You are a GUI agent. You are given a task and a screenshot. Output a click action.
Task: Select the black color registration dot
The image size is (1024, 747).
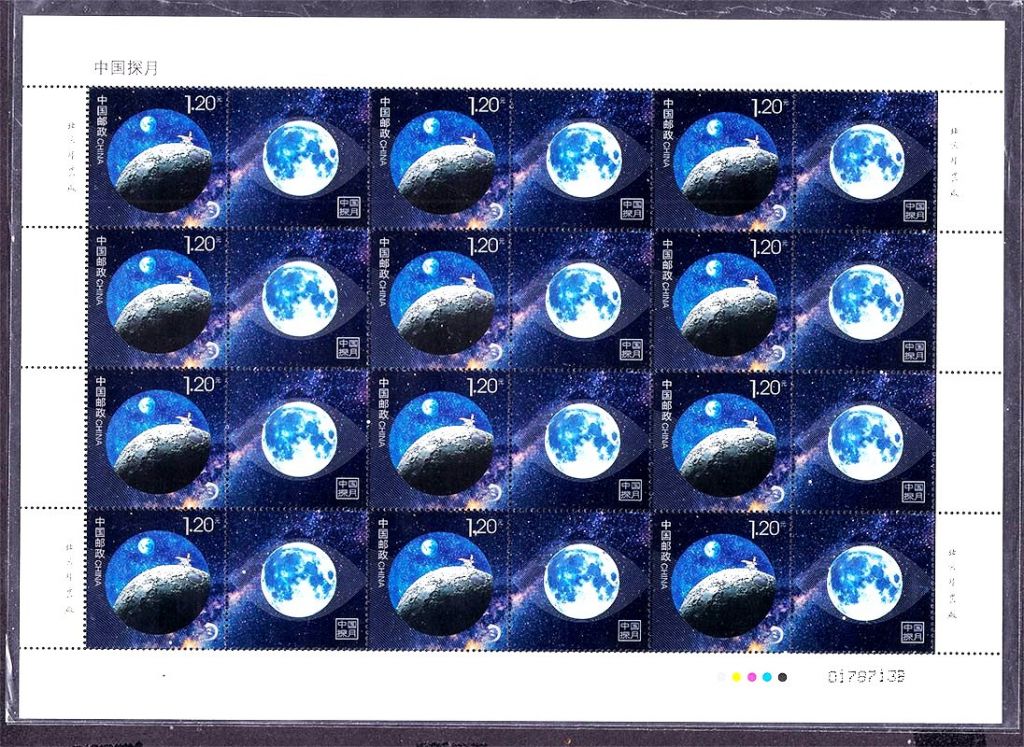click(x=782, y=677)
